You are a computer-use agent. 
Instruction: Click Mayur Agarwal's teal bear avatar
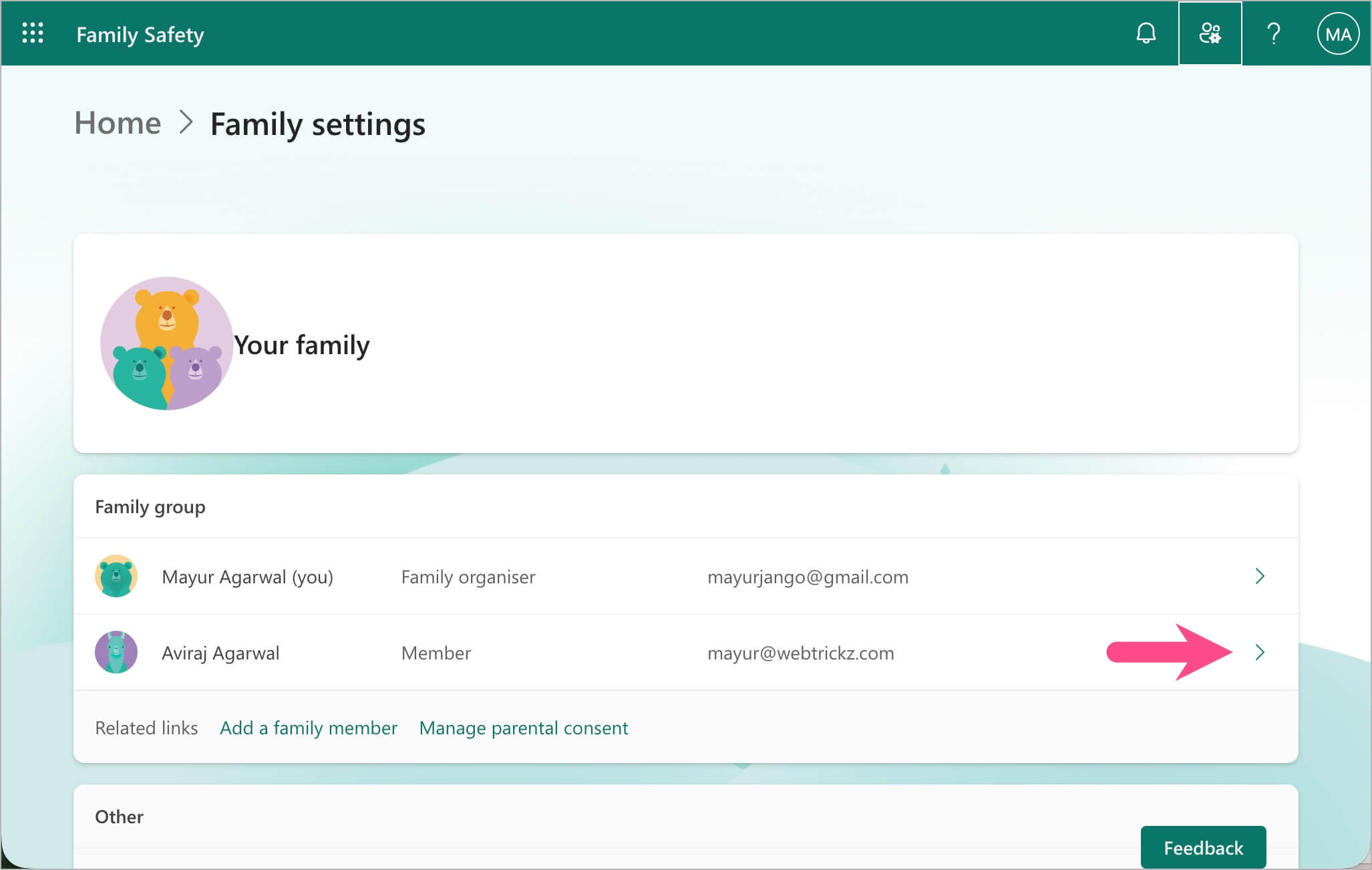[x=116, y=576]
